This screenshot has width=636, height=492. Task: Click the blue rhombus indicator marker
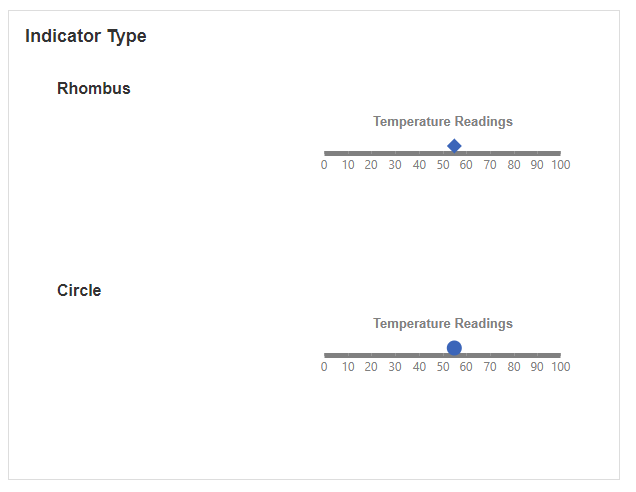point(454,146)
